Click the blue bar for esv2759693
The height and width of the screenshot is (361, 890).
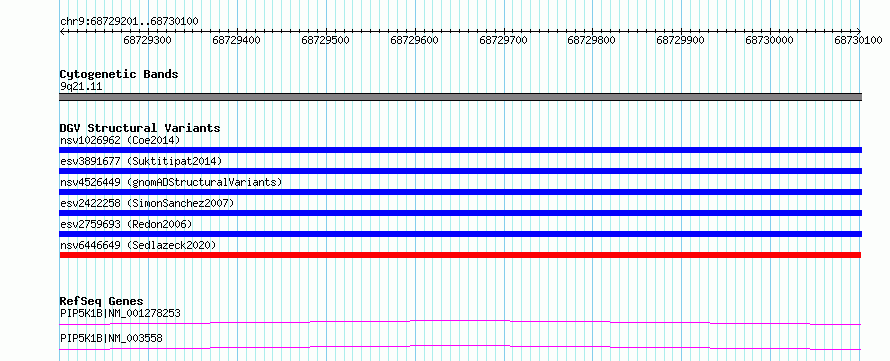(x=461, y=234)
